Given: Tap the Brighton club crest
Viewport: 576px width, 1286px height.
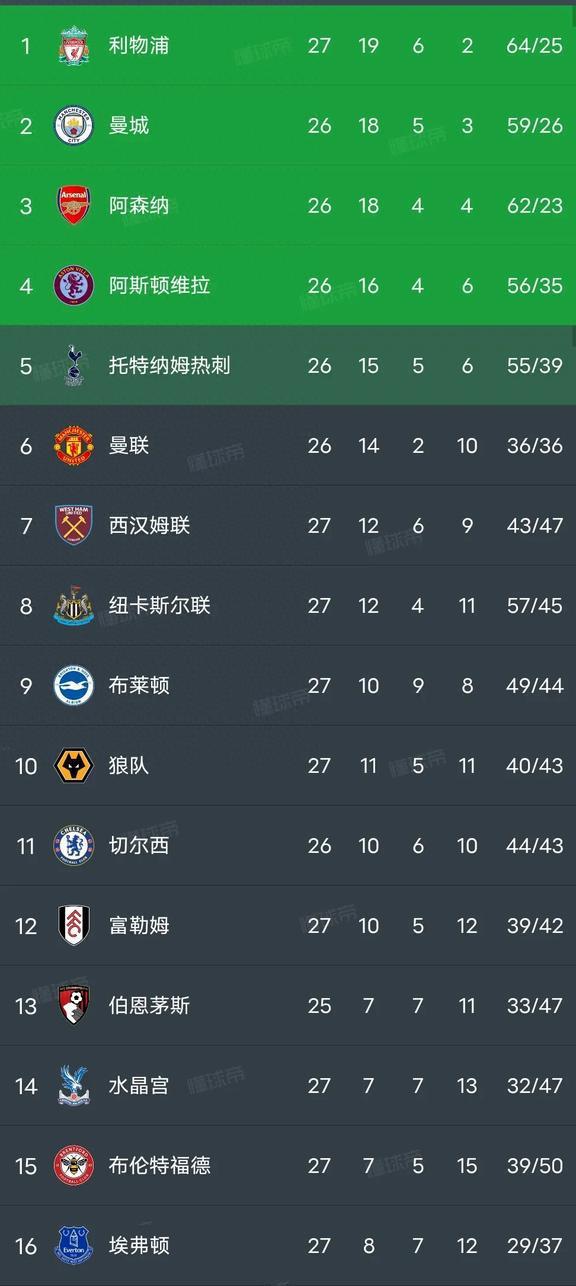Looking at the screenshot, I should pyautogui.click(x=74, y=685).
